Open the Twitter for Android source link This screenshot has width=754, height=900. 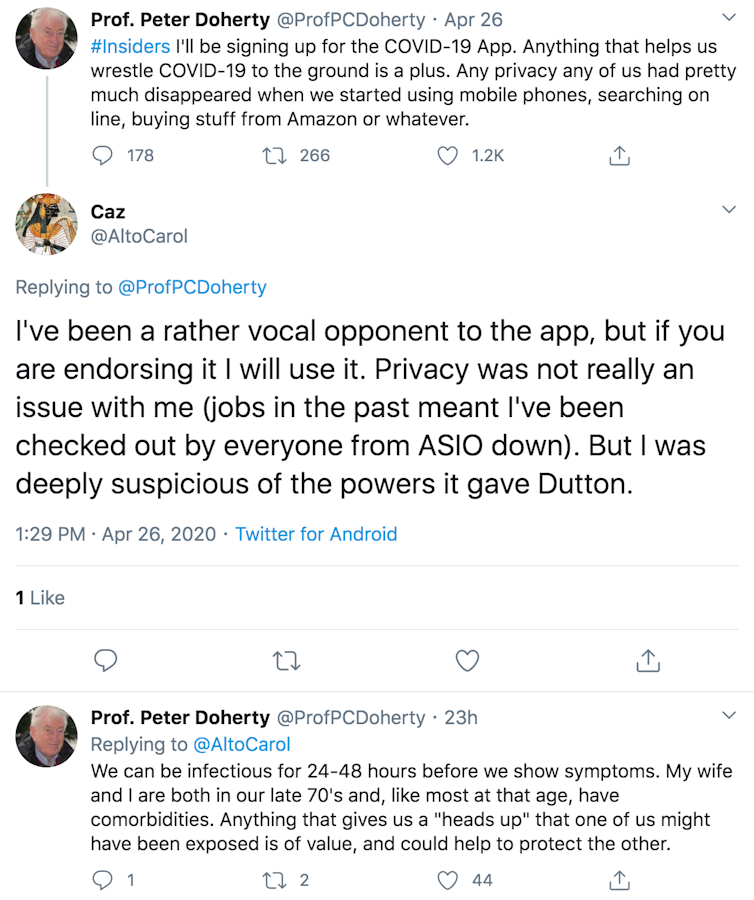point(316,534)
